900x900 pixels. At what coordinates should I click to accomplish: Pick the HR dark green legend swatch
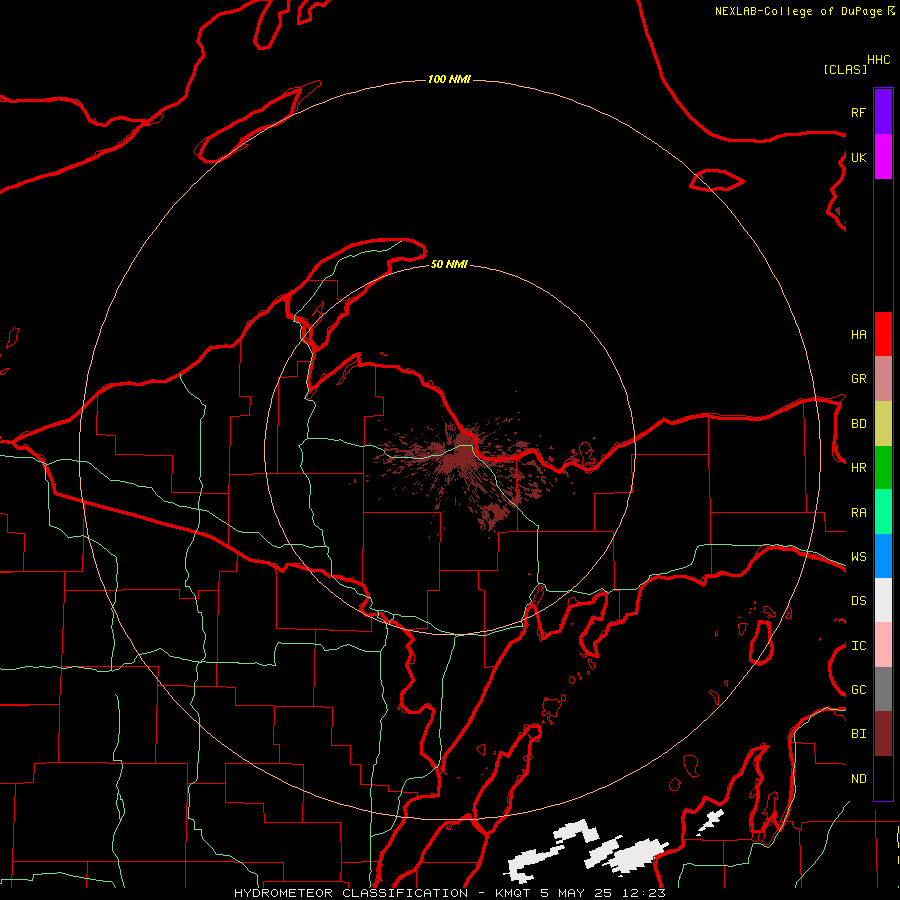tap(883, 468)
